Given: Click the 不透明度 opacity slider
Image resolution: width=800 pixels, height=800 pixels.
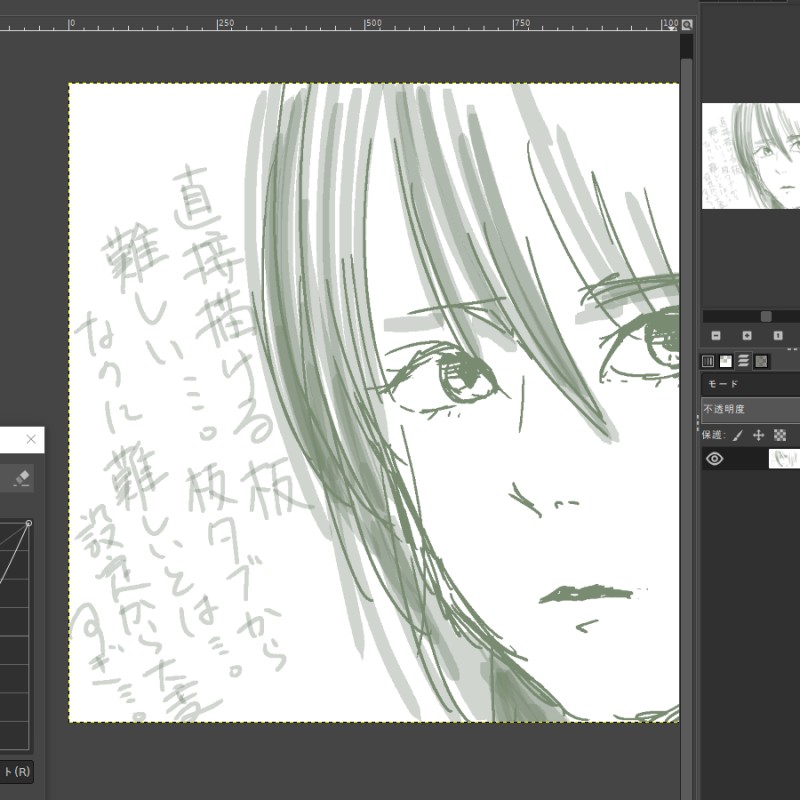Looking at the screenshot, I should [x=751, y=410].
